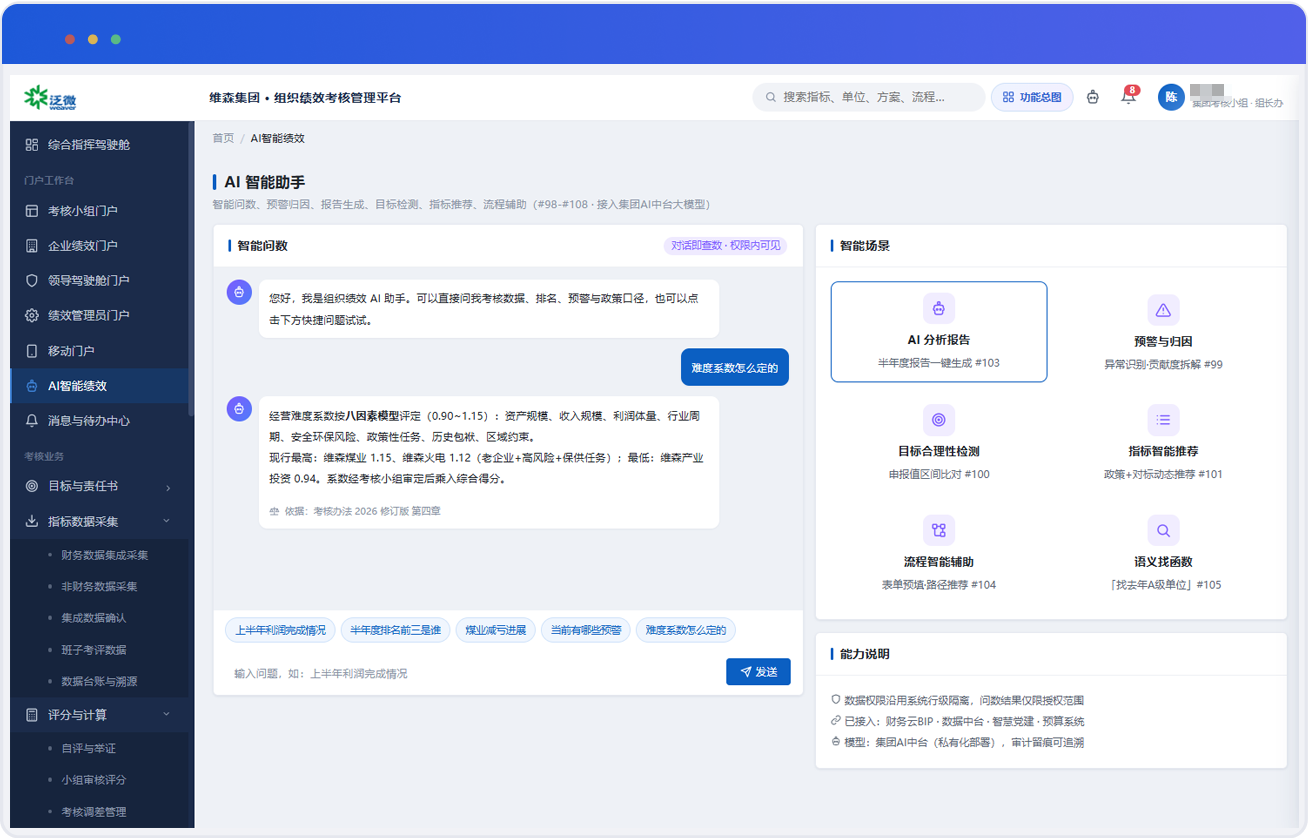Click the 发送 send button
This screenshot has width=1308, height=838.
click(758, 672)
